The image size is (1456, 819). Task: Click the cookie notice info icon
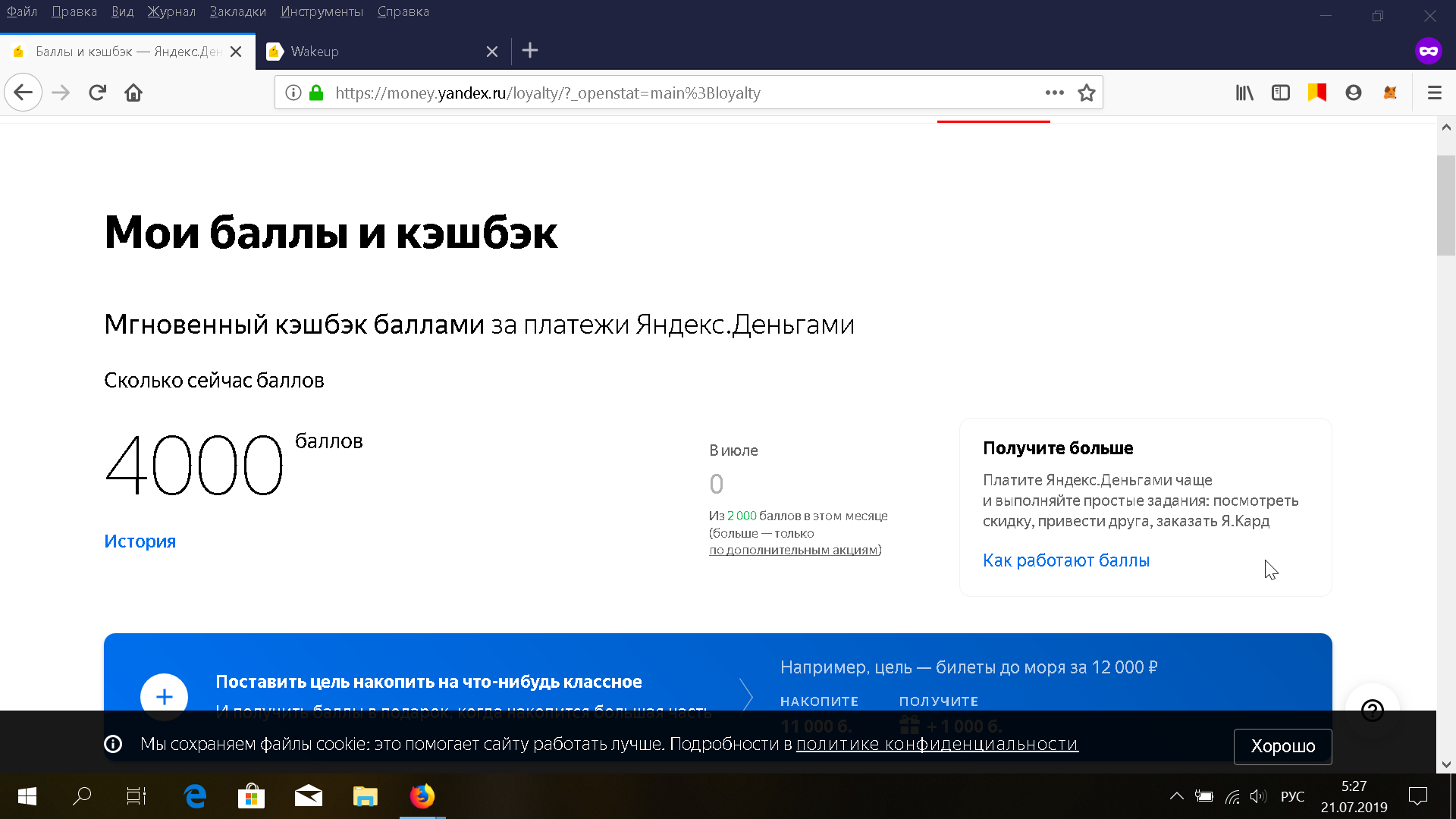coord(113,744)
